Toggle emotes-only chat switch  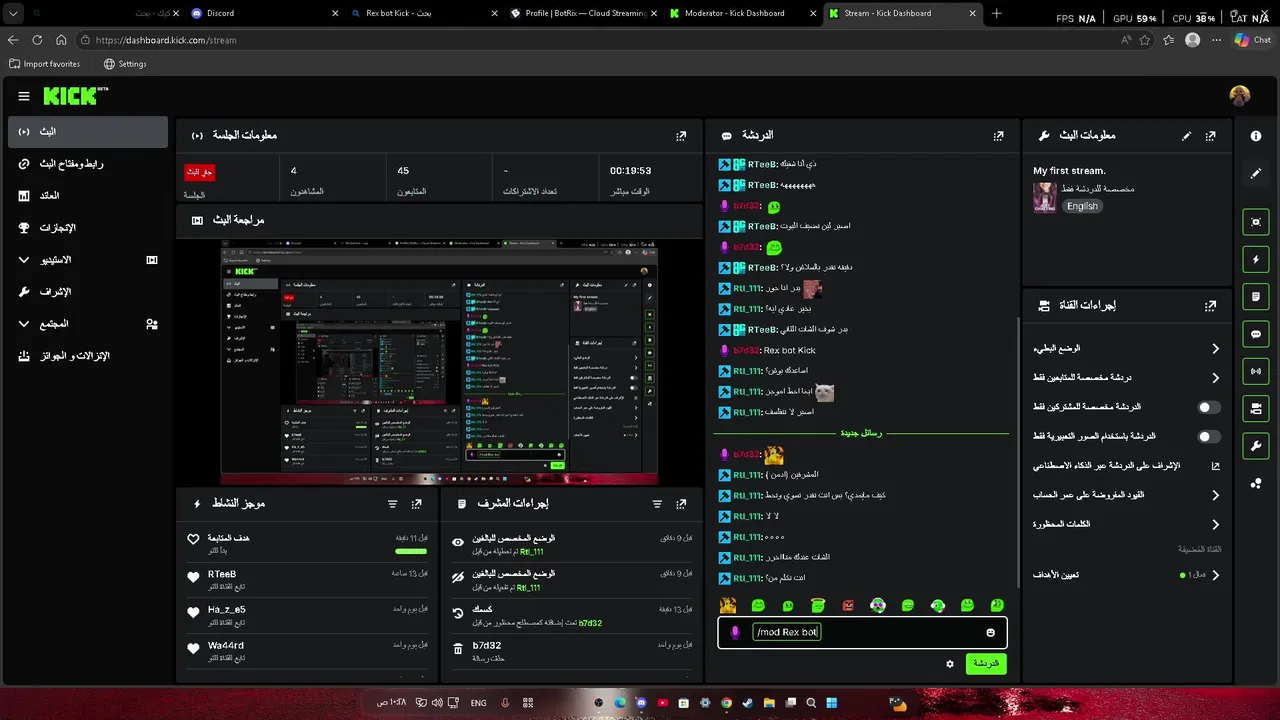[1209, 436]
